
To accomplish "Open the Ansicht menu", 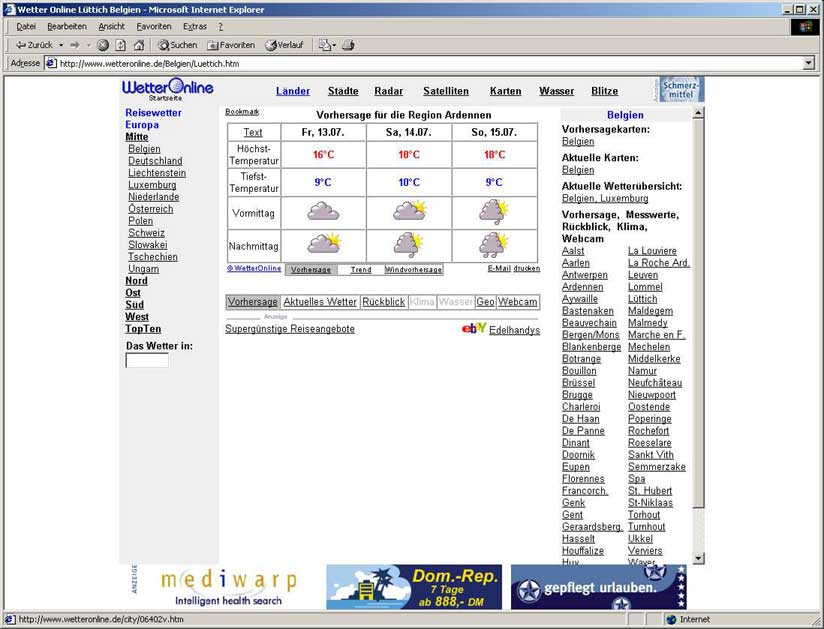I will (111, 26).
